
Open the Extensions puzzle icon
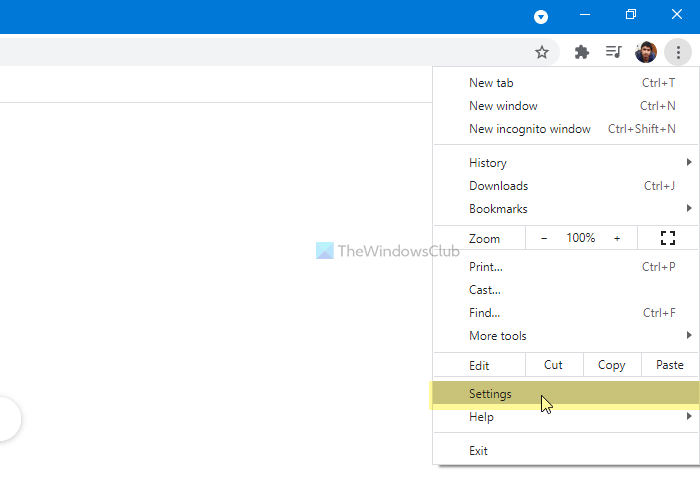(x=581, y=52)
